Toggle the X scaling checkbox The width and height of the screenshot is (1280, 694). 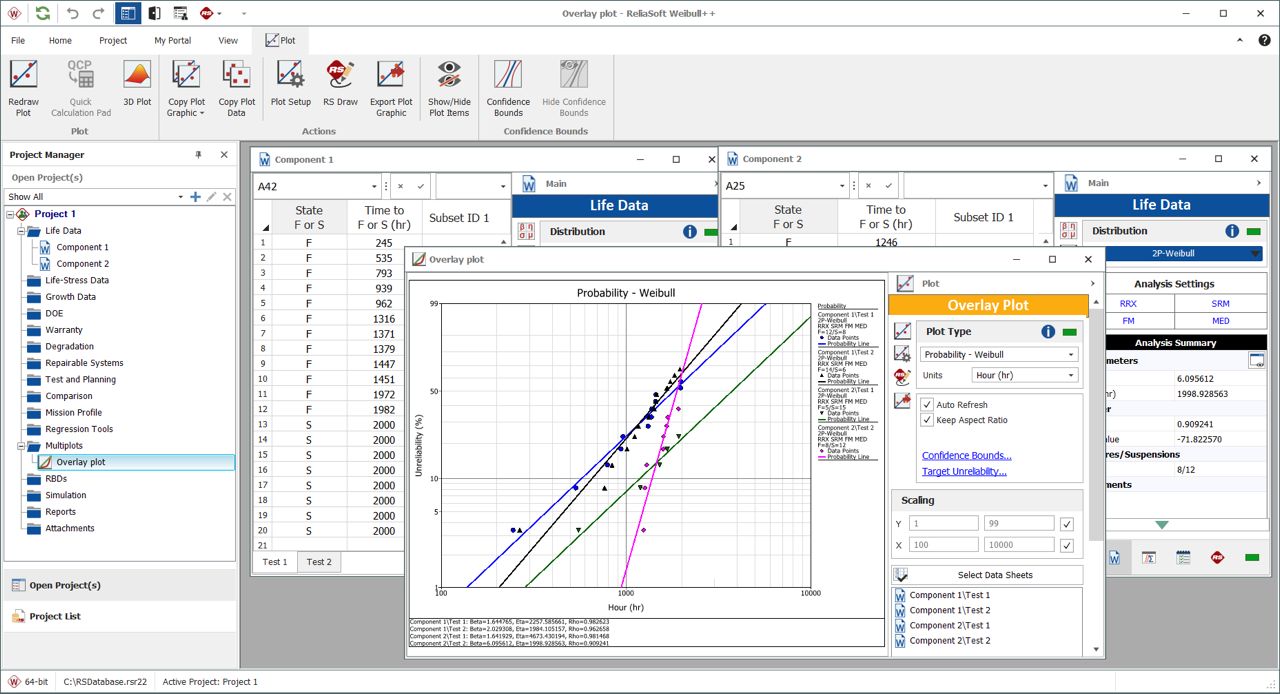coord(1067,545)
